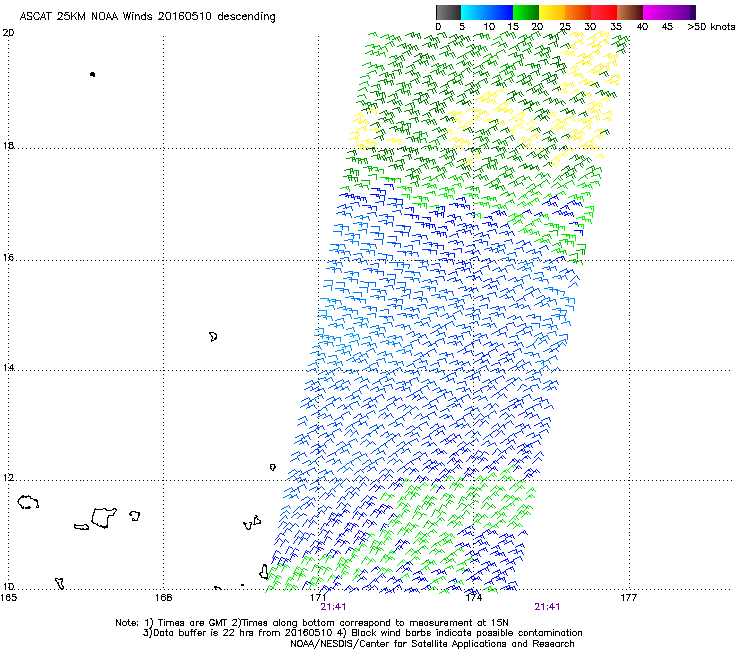
Task: Click longitude label '165' on bottom axis
Action: point(9,598)
